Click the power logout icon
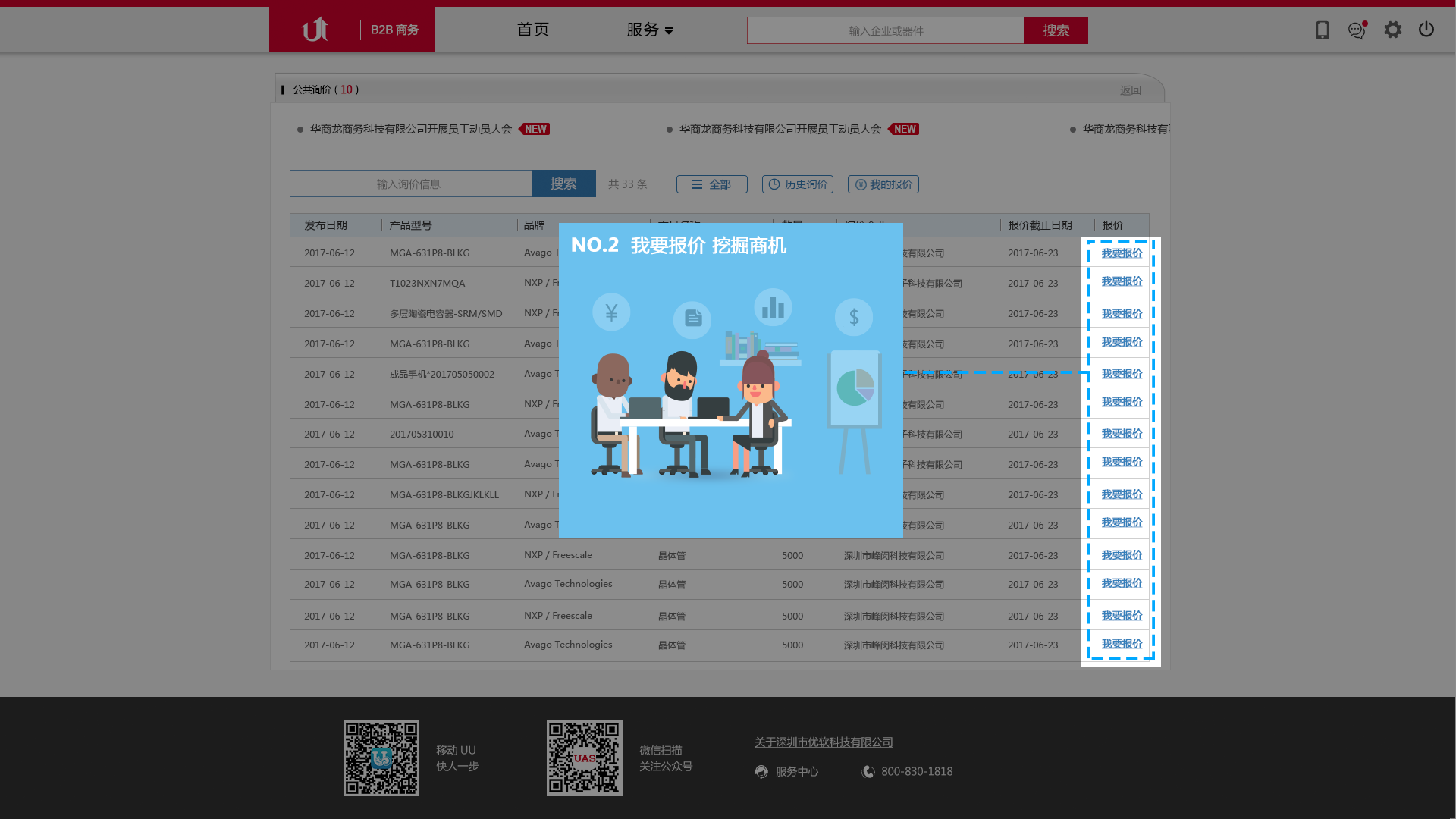Screen dimensions: 1456x819 [x=1426, y=30]
